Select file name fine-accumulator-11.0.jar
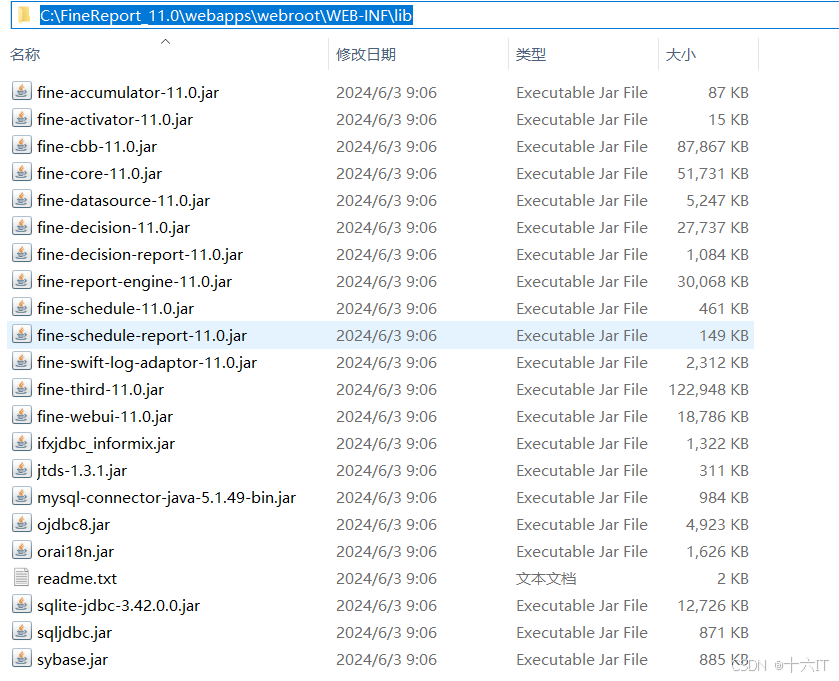The image size is (839, 681). point(128,93)
